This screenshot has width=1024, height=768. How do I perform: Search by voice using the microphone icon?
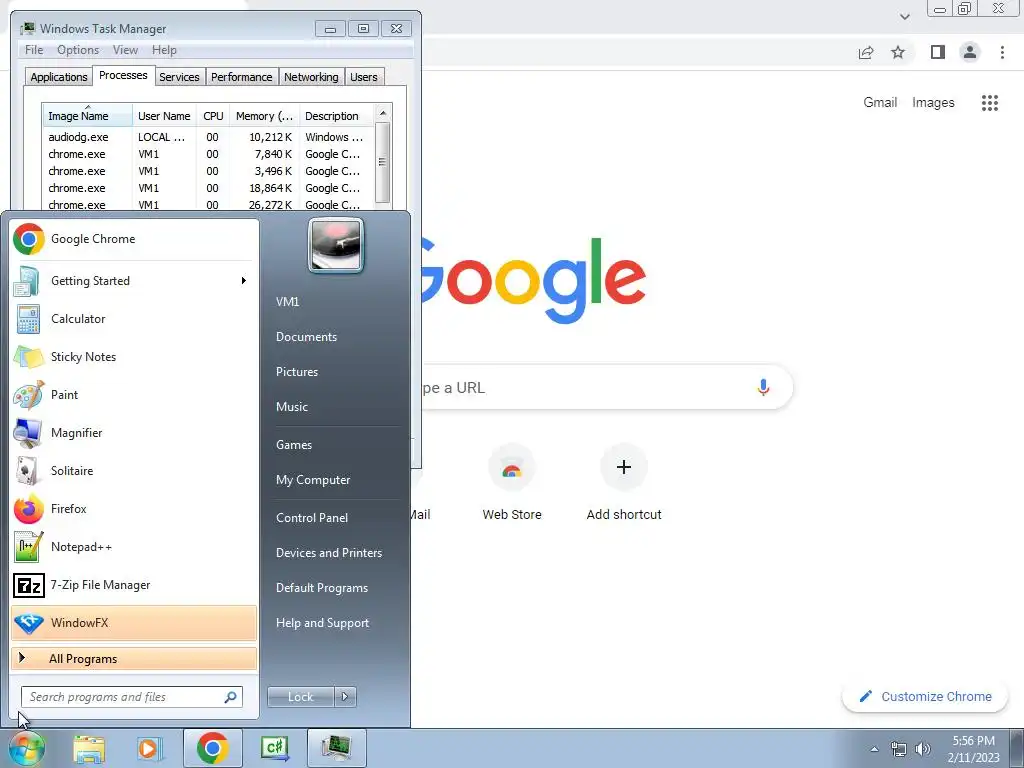point(763,387)
